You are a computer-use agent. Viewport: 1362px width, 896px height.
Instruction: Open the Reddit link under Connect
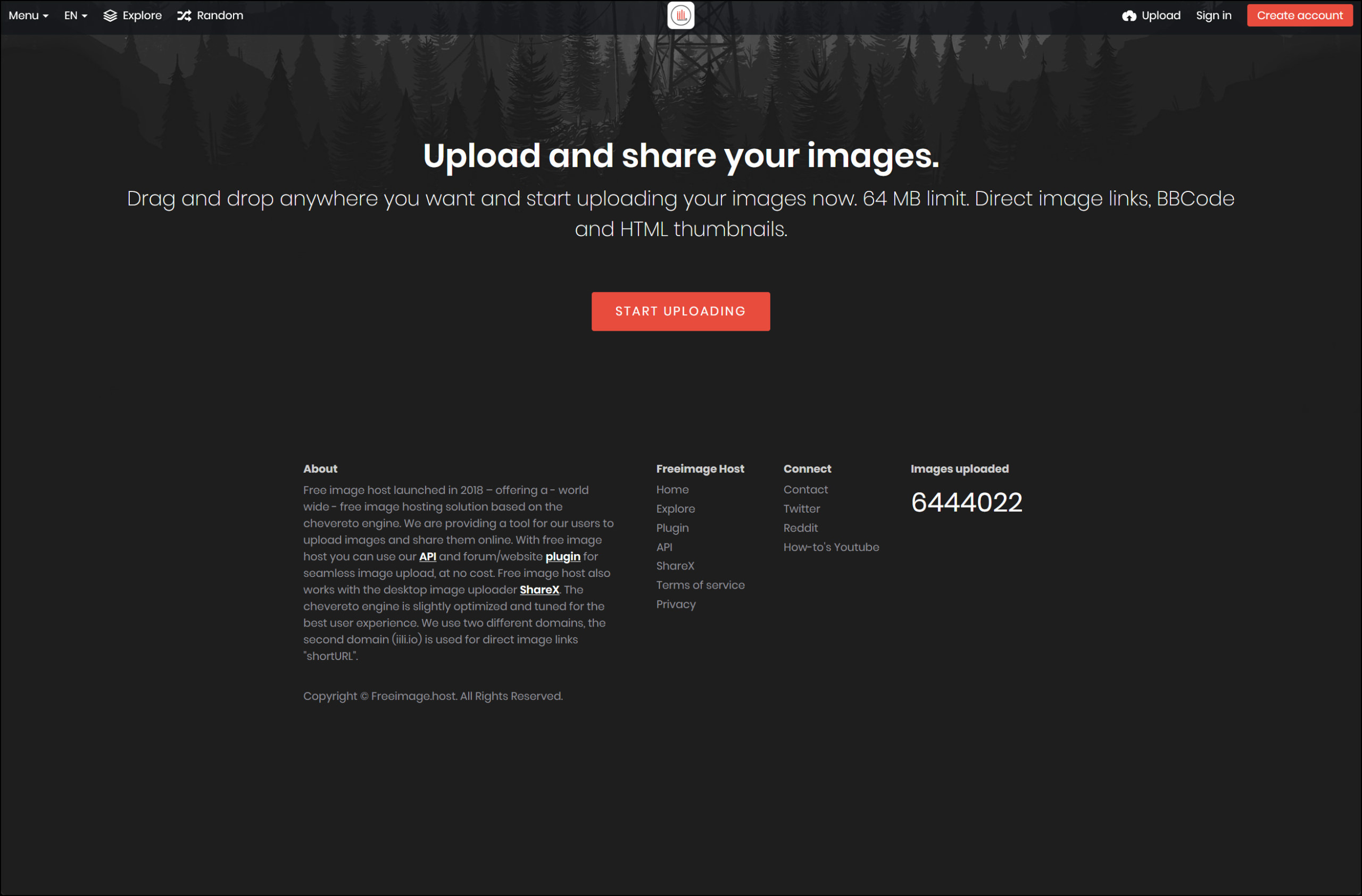pyautogui.click(x=801, y=528)
